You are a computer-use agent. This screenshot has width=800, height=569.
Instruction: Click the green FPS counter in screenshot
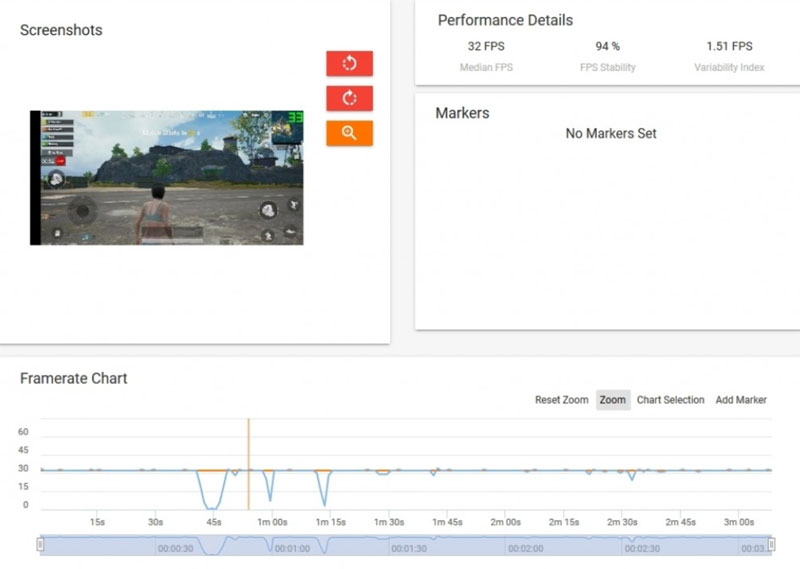pos(295,118)
